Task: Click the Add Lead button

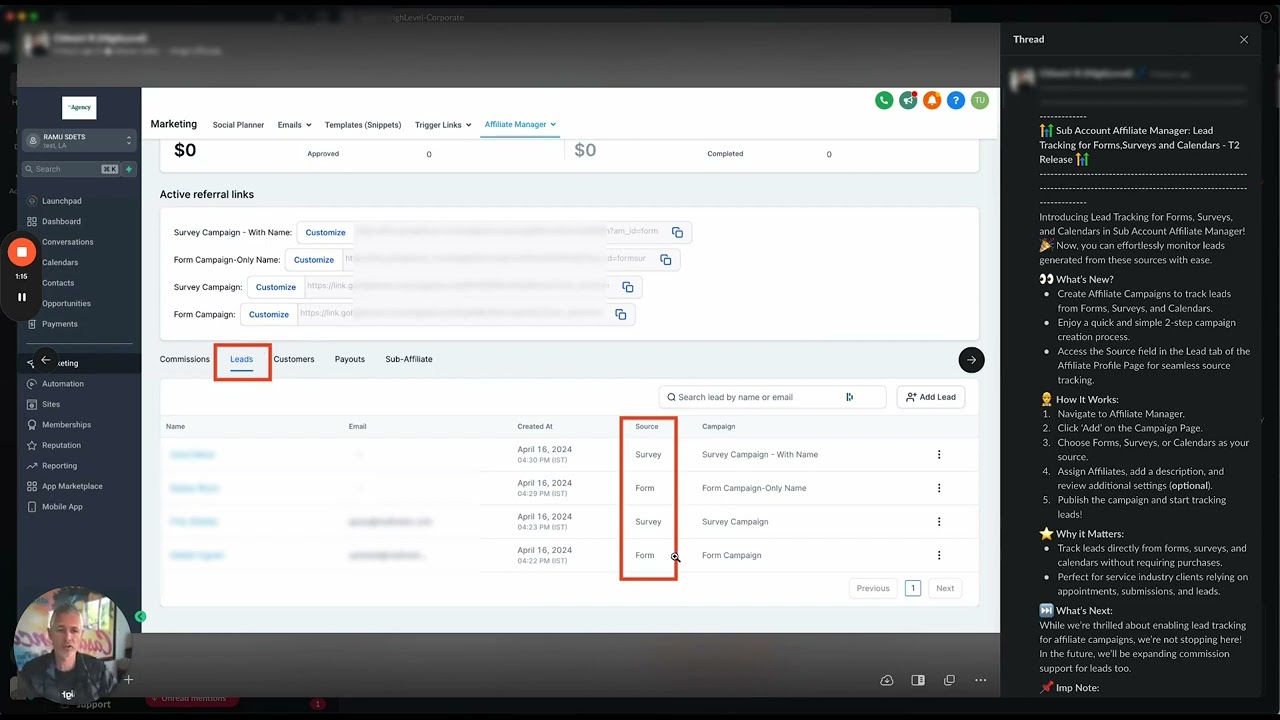Action: [x=931, y=397]
